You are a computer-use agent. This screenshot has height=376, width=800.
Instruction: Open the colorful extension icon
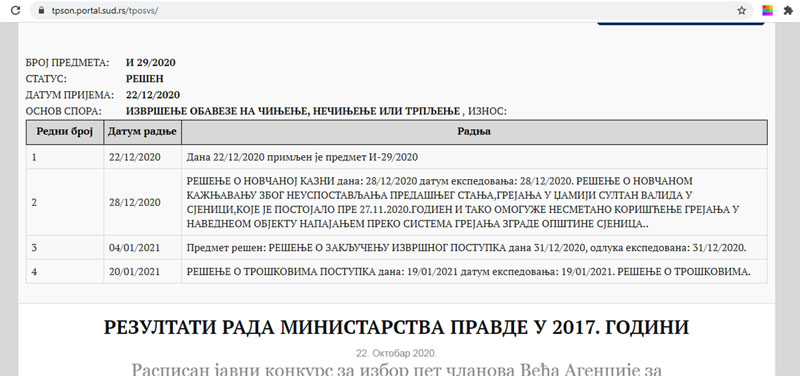767,11
